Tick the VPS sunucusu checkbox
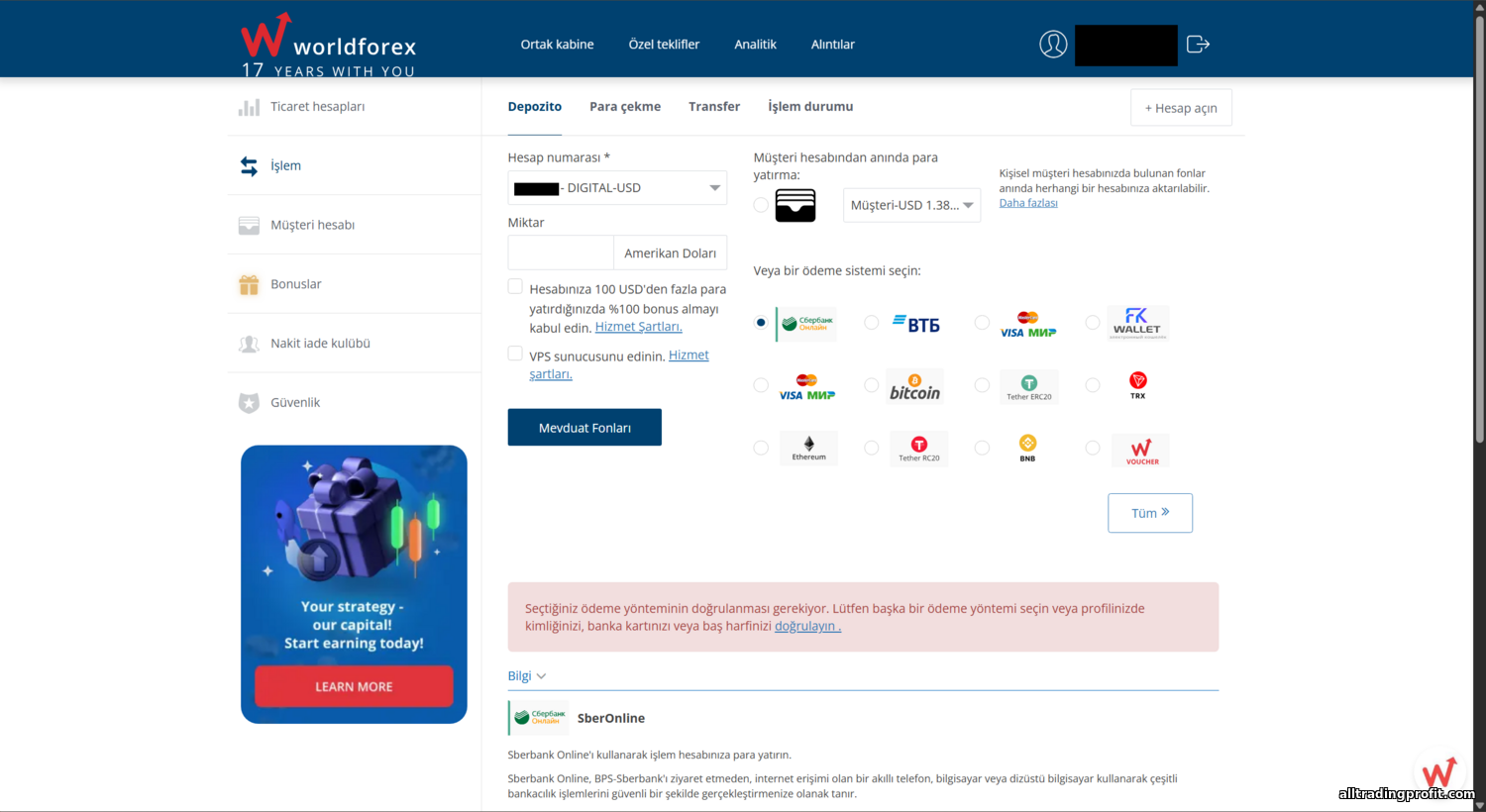The height and width of the screenshot is (812, 1486). pyautogui.click(x=515, y=354)
